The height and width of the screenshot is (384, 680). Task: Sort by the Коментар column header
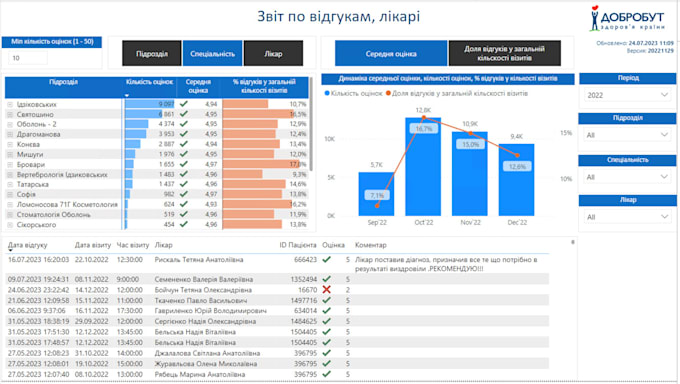pyautogui.click(x=370, y=245)
